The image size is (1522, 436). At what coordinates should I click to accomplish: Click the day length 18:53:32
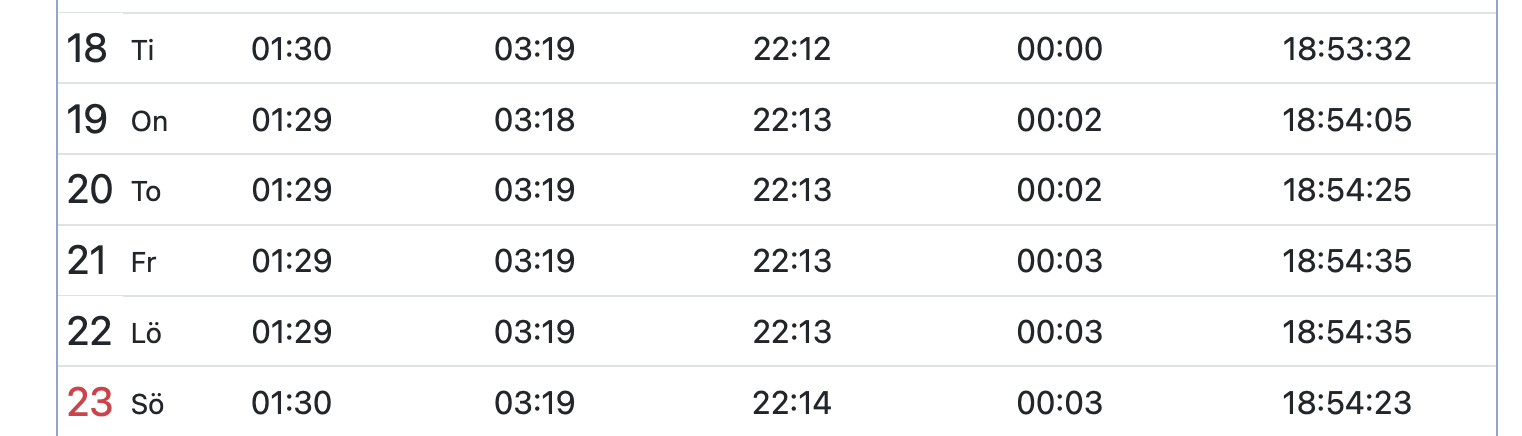[x=1346, y=50]
